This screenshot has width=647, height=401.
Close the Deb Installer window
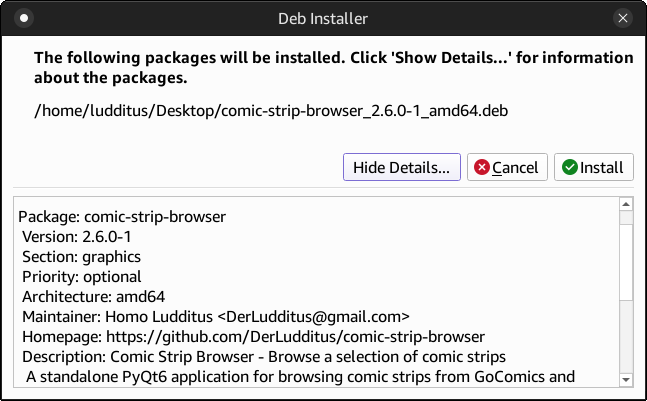tap(623, 18)
